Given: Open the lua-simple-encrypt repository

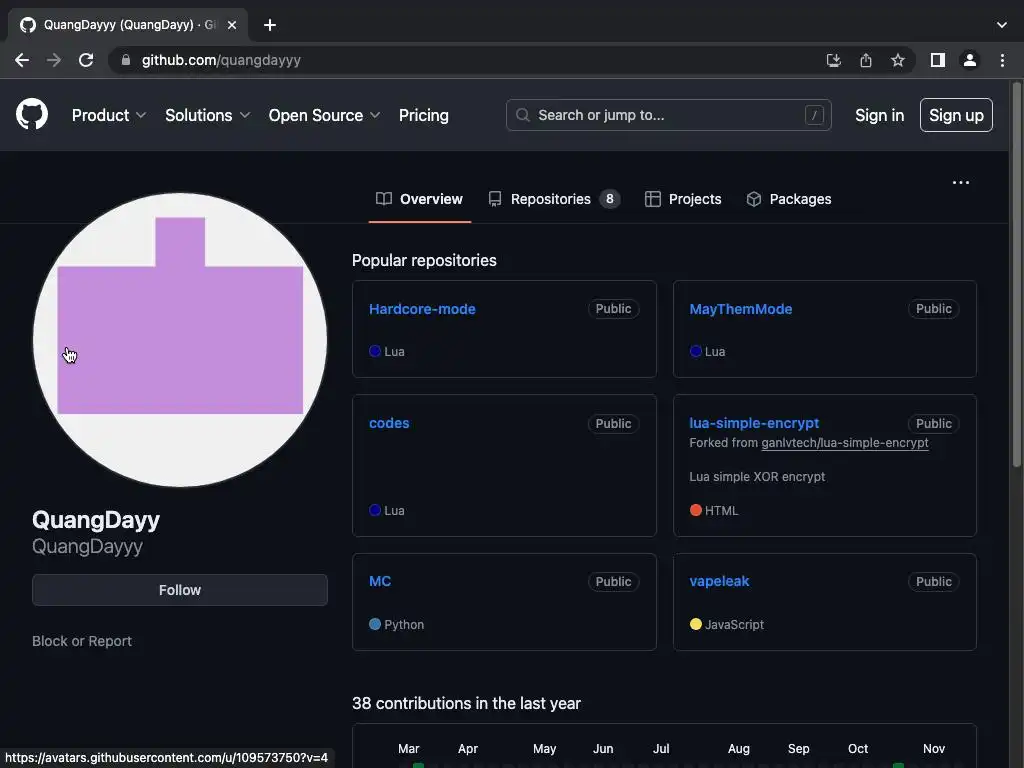Looking at the screenshot, I should 754,423.
